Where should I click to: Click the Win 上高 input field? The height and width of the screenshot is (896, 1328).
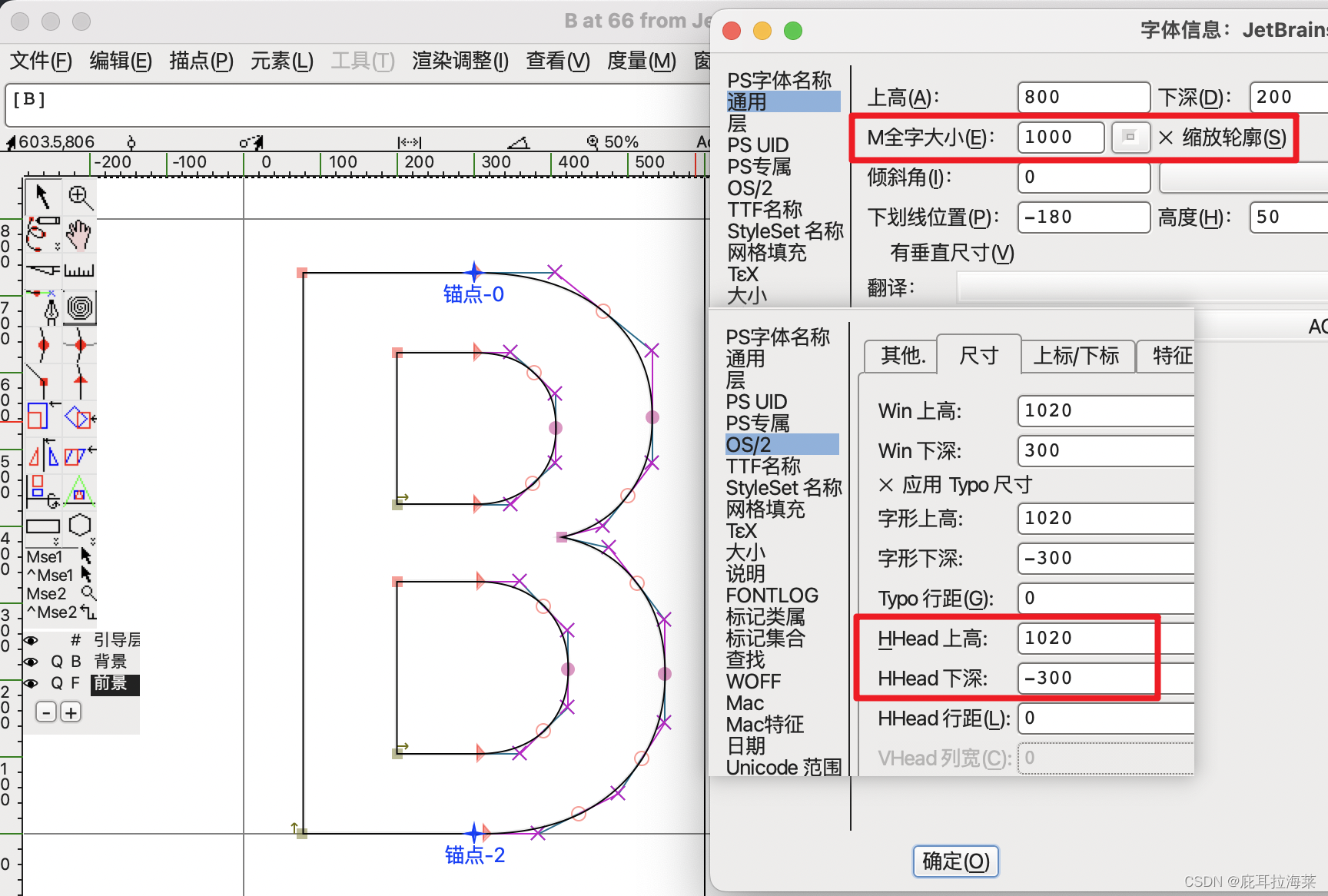click(x=1105, y=411)
